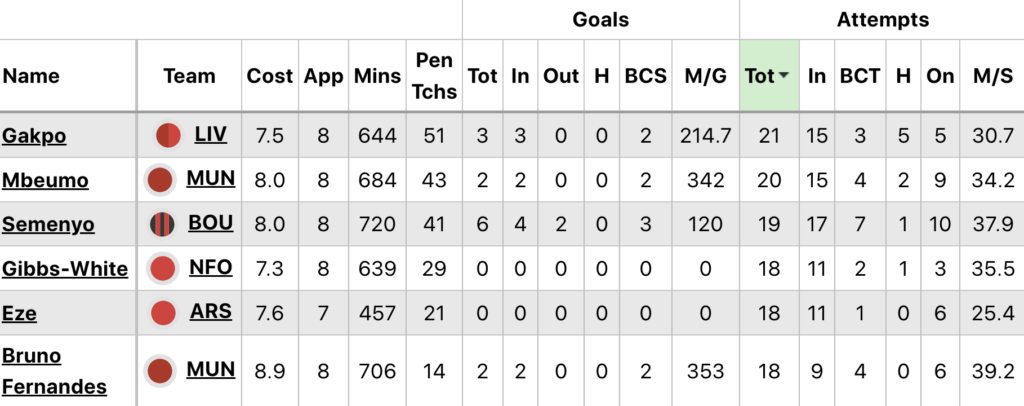Click the Nottingham Forest badge icon
Image resolution: width=1024 pixels, height=406 pixels.
point(161,268)
